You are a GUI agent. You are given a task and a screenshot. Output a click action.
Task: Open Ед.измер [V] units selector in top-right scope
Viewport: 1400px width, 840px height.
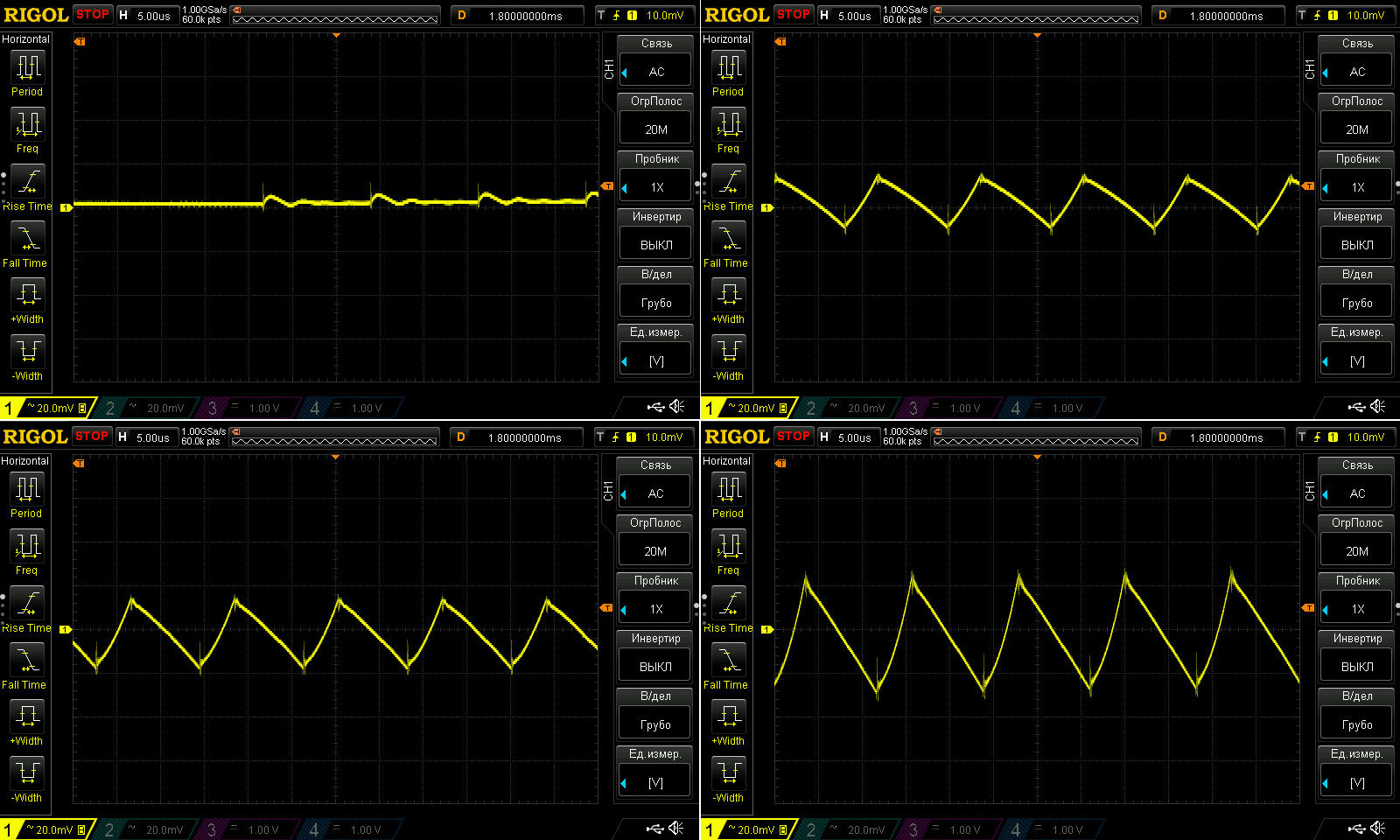tap(1357, 360)
